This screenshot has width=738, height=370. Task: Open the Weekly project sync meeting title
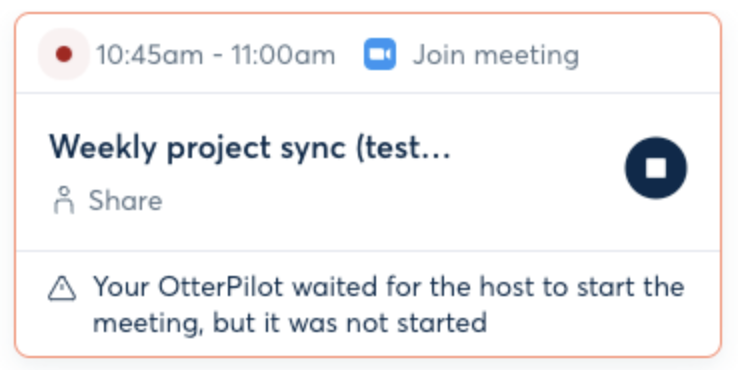tap(250, 147)
